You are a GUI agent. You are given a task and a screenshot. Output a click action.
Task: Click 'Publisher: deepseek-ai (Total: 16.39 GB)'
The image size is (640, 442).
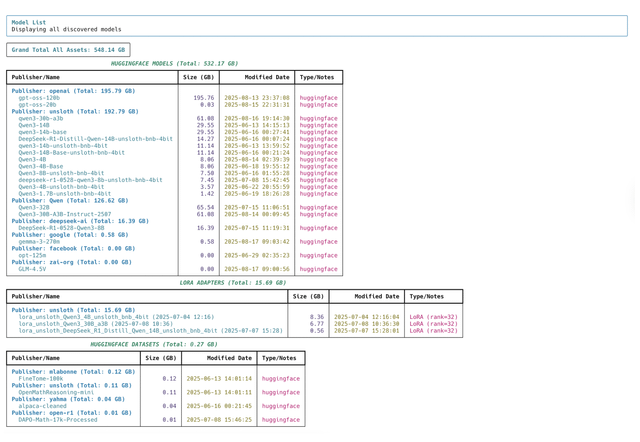click(x=80, y=221)
